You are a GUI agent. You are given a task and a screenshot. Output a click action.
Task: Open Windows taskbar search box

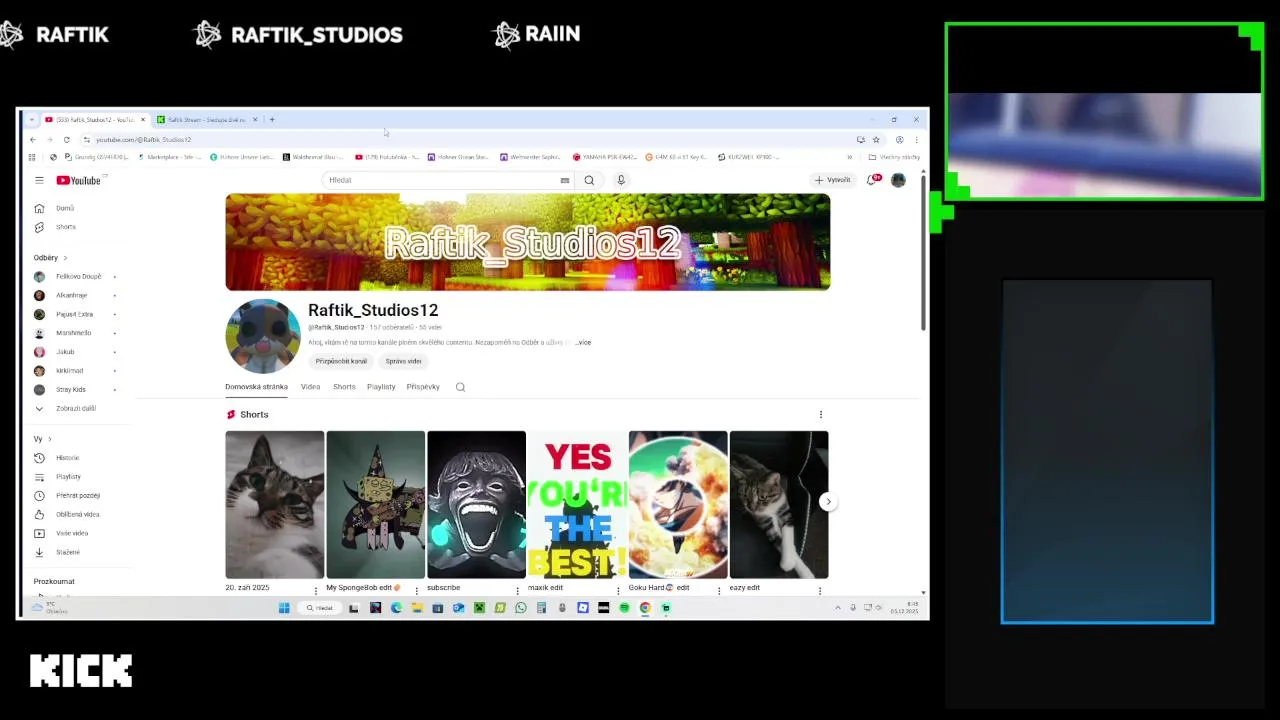(320, 608)
